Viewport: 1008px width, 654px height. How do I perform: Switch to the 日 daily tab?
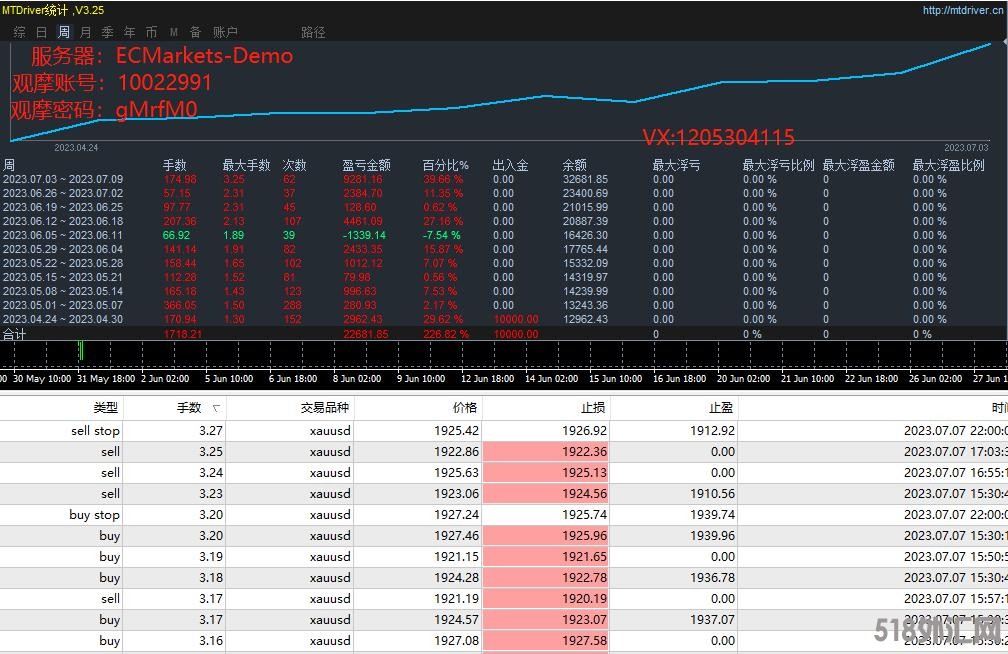pos(42,32)
